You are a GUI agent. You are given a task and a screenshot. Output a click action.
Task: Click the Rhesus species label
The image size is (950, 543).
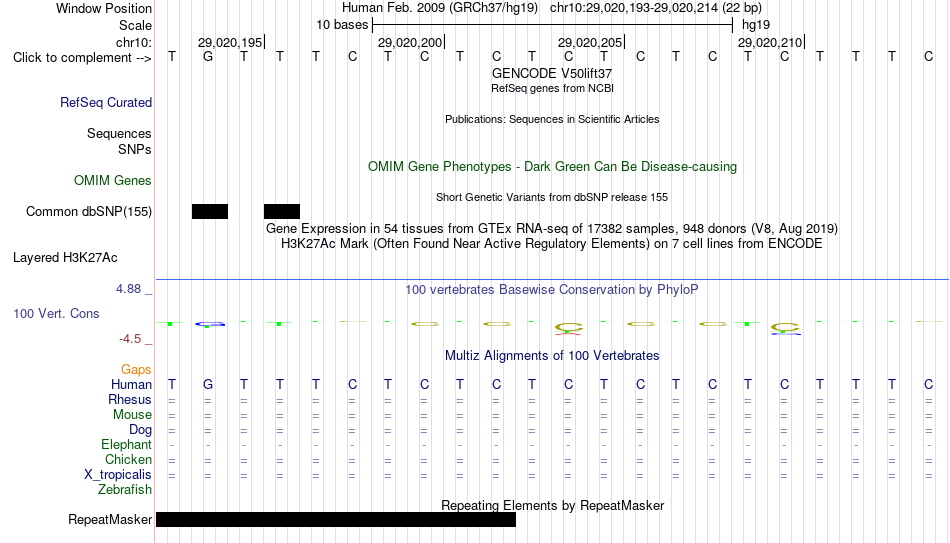130,400
